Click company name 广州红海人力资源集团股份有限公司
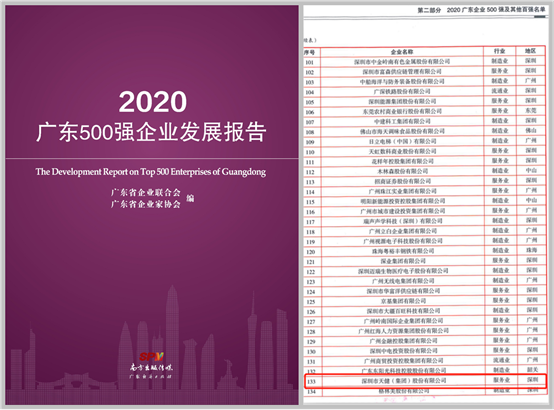554x410 pixels. 403,330
